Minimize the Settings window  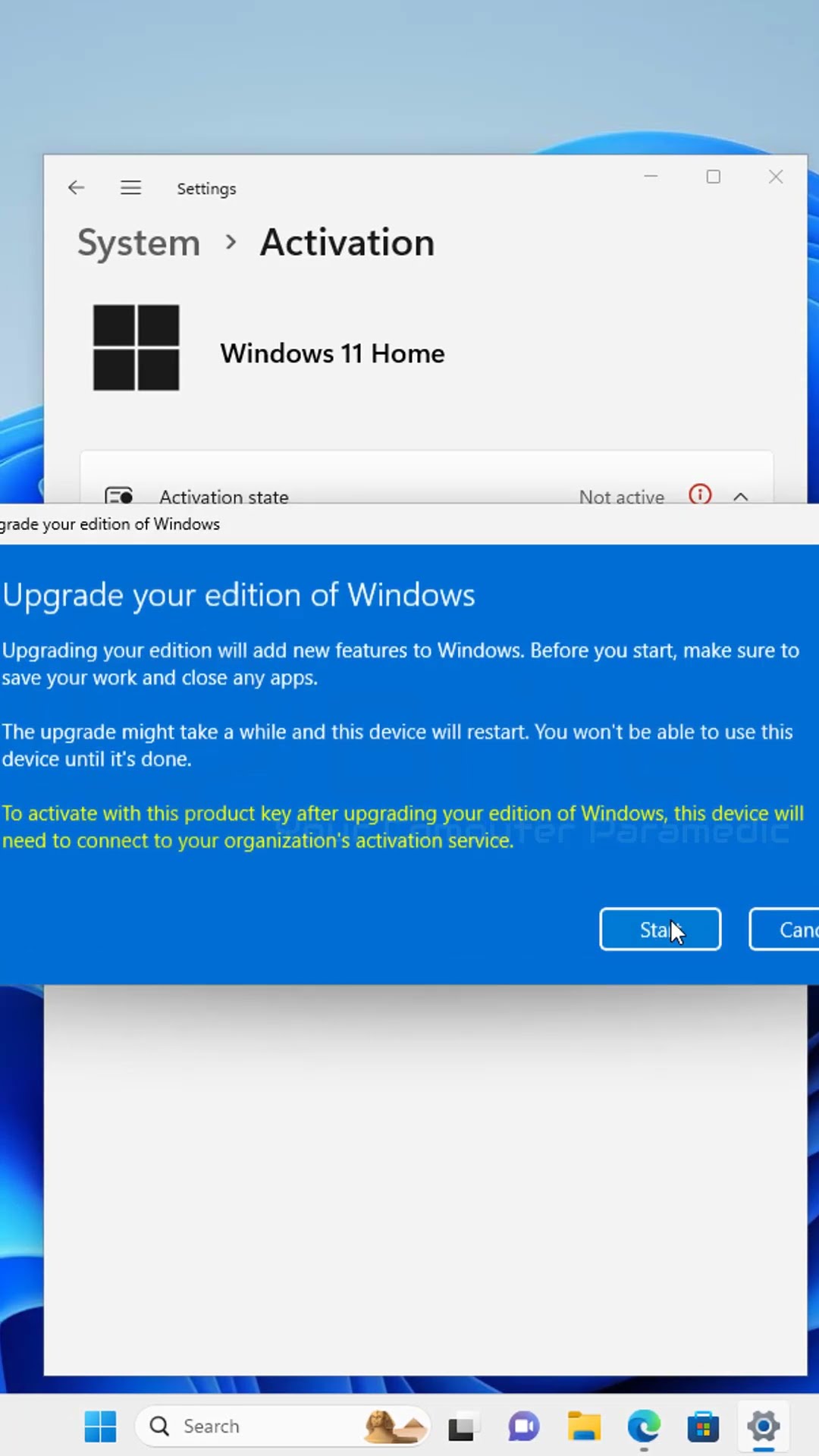click(x=651, y=176)
